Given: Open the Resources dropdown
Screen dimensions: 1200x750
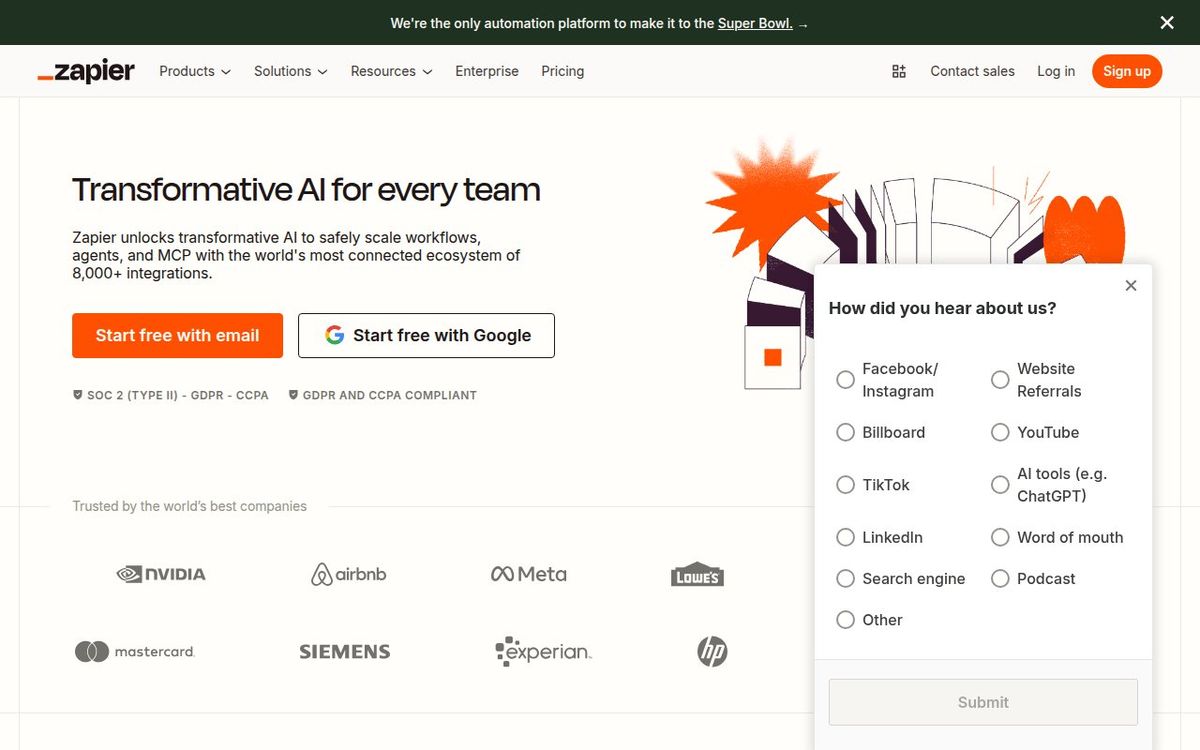Looking at the screenshot, I should coord(390,71).
